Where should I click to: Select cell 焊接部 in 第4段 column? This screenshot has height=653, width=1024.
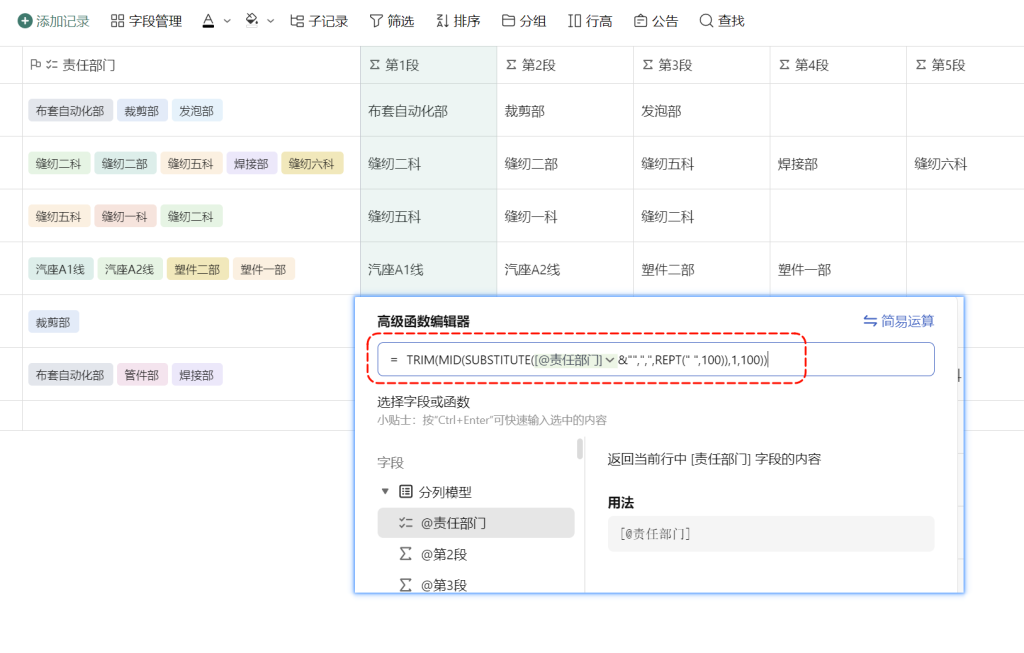point(838,163)
